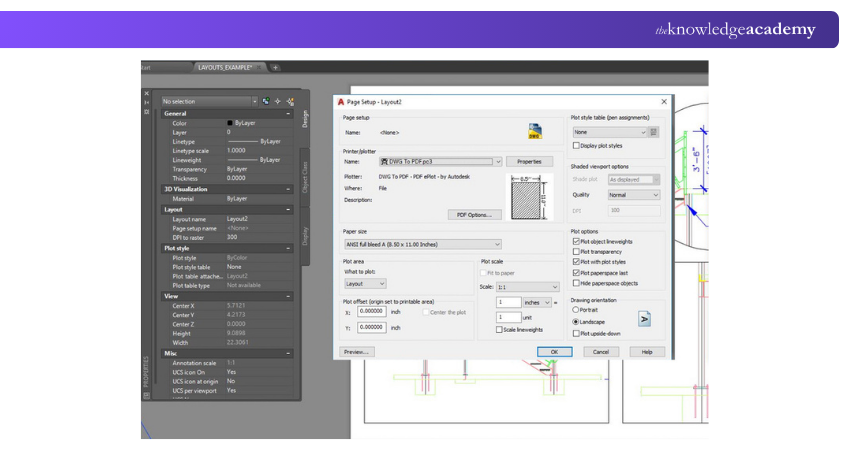Uncheck Plot with plot styles
Image resolution: width=850 pixels, height=450 pixels.
click(x=576, y=262)
